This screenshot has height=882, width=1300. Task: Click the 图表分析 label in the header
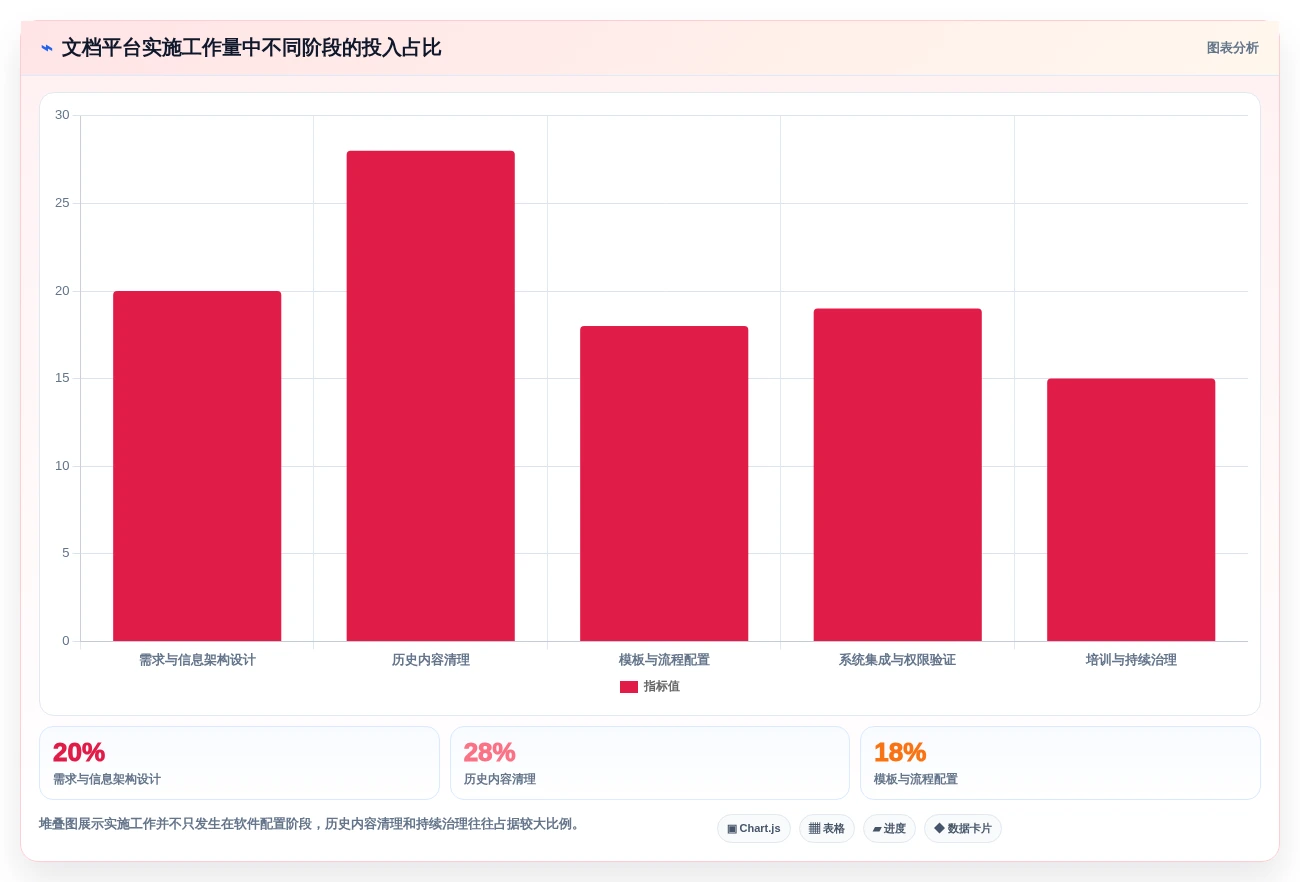1232,48
